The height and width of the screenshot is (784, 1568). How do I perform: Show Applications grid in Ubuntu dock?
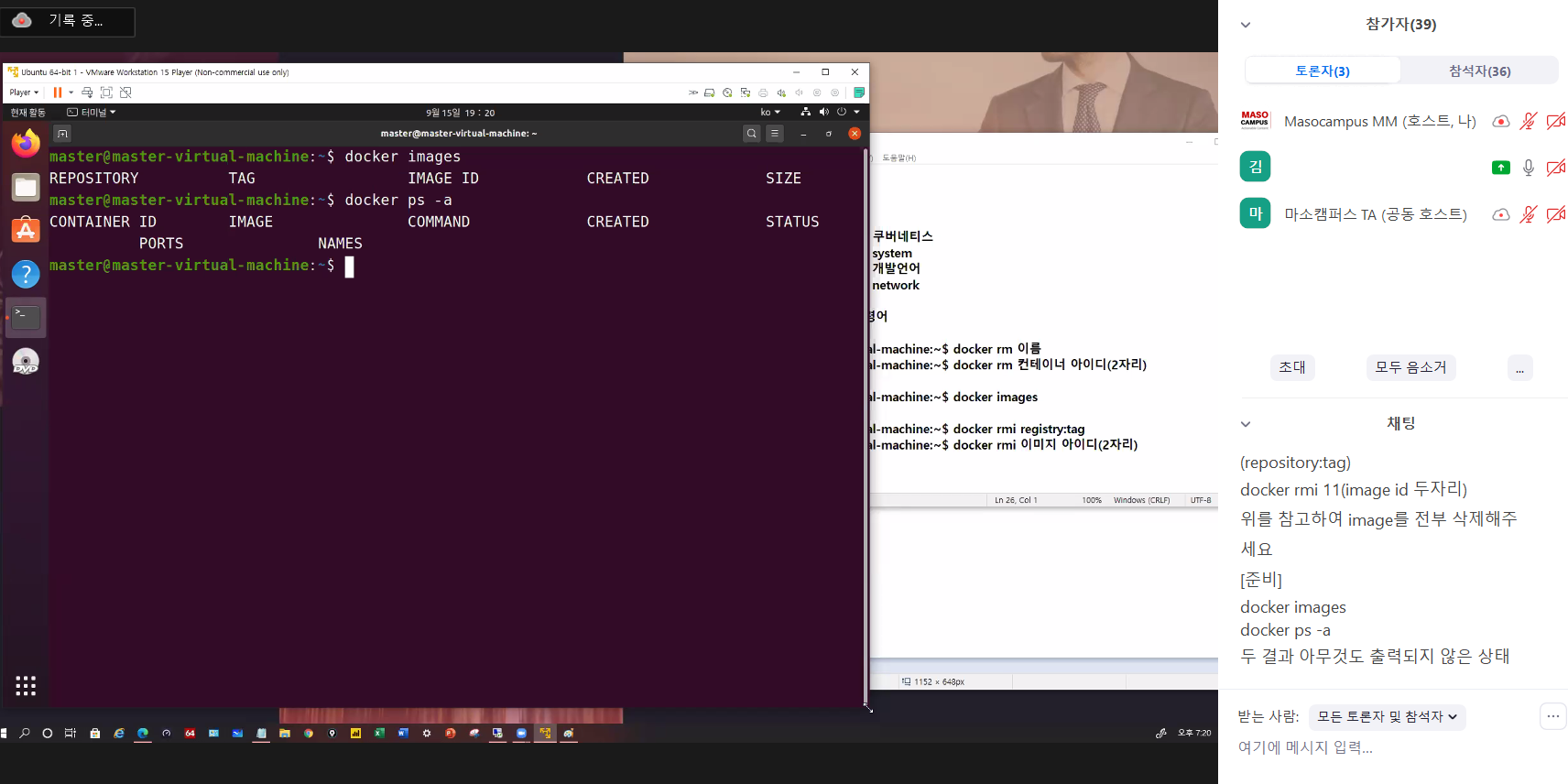26,686
